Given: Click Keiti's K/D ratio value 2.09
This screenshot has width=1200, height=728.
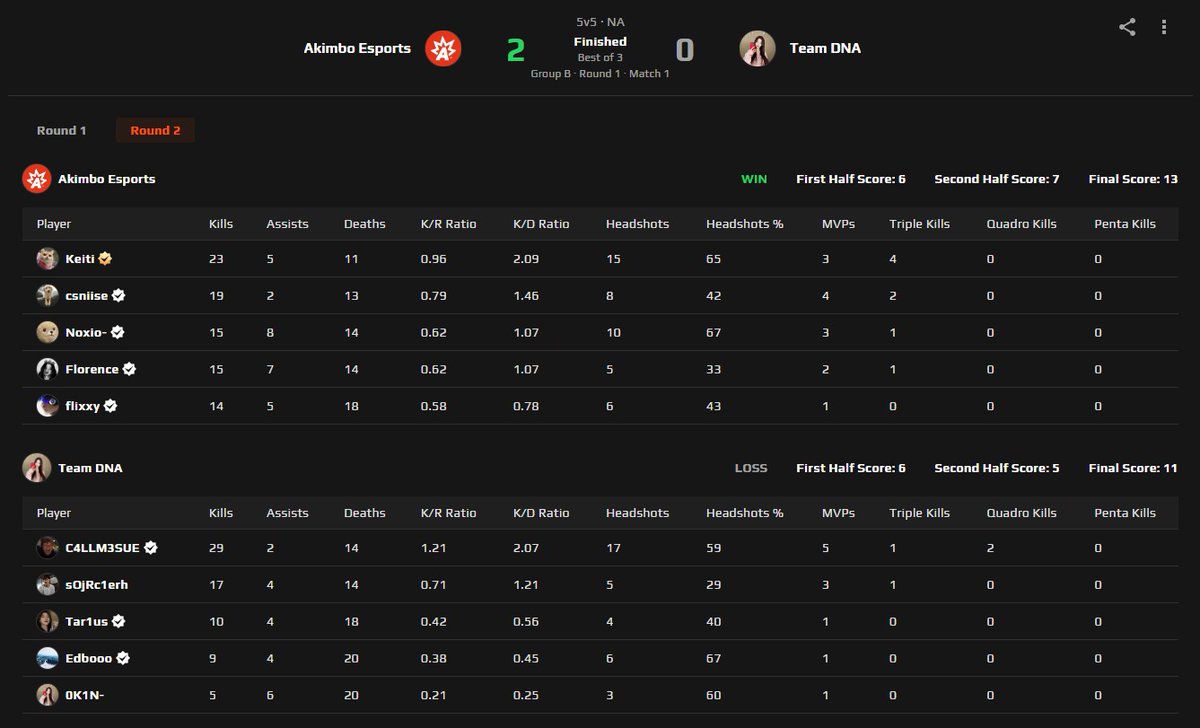Looking at the screenshot, I should pyautogui.click(x=527, y=259).
